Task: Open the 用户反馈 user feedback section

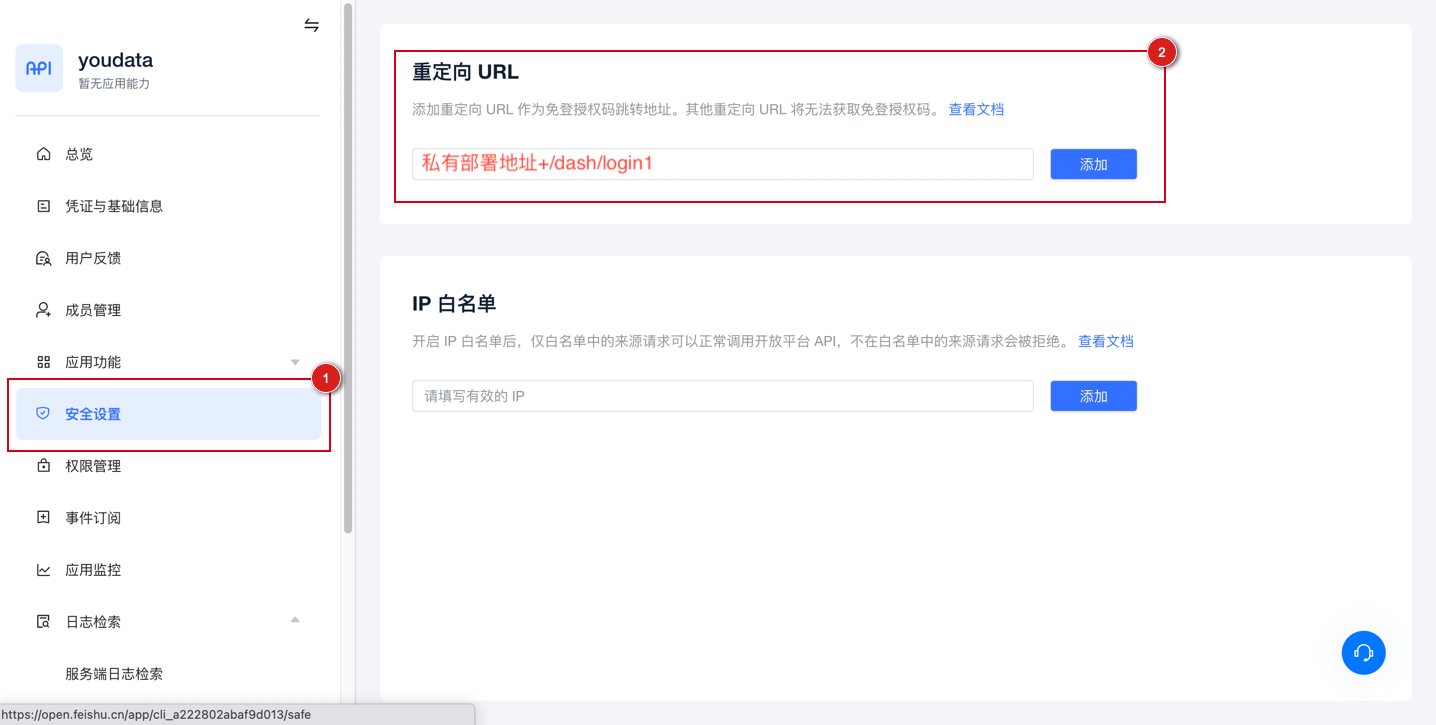Action: coord(91,257)
